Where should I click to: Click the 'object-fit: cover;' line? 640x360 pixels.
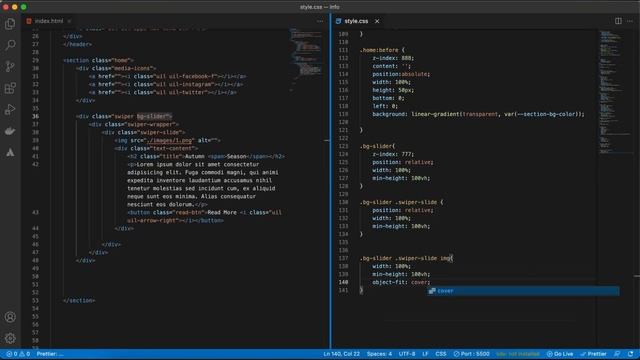coord(401,282)
